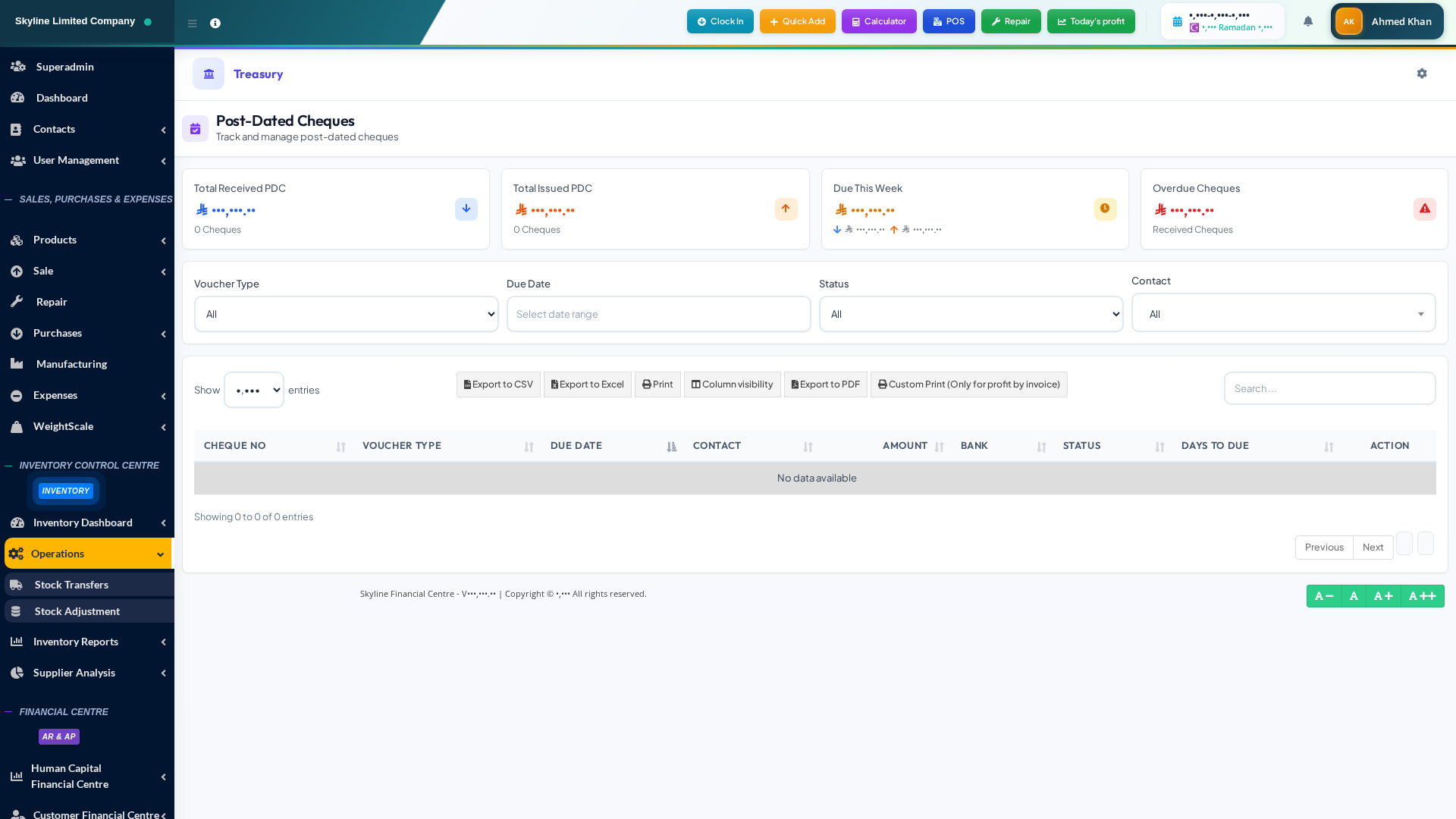Screen dimensions: 1456x819
Task: Click the notification bell
Action: click(x=1307, y=21)
